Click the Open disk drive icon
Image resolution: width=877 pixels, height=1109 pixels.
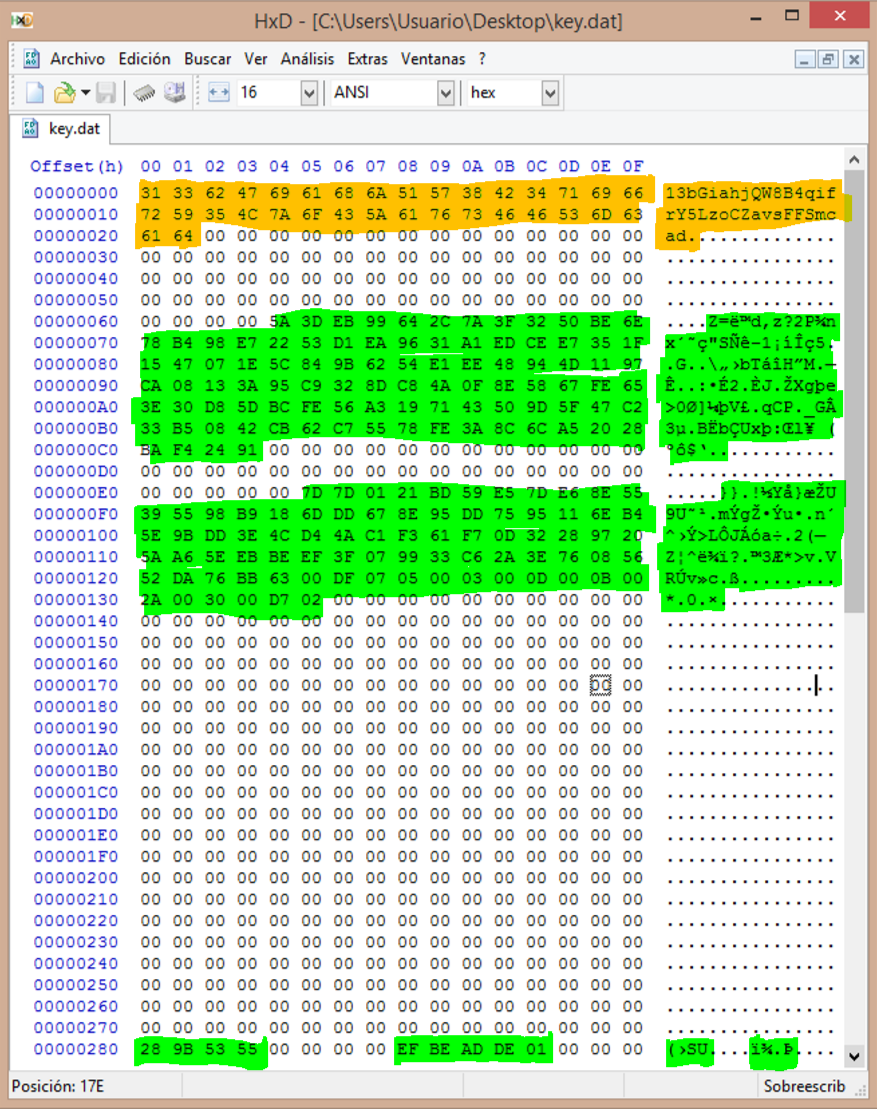pos(174,93)
